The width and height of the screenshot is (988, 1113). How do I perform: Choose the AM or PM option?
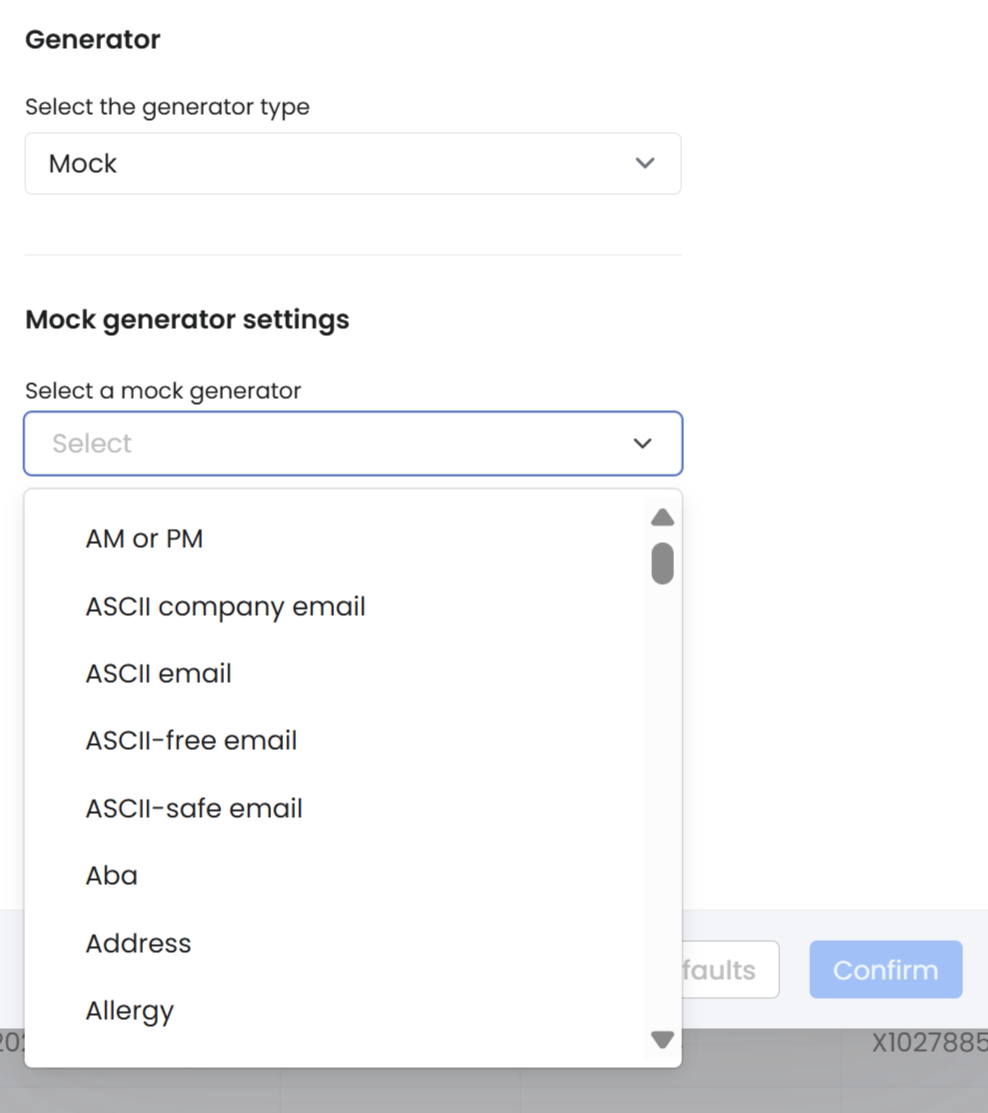point(144,539)
